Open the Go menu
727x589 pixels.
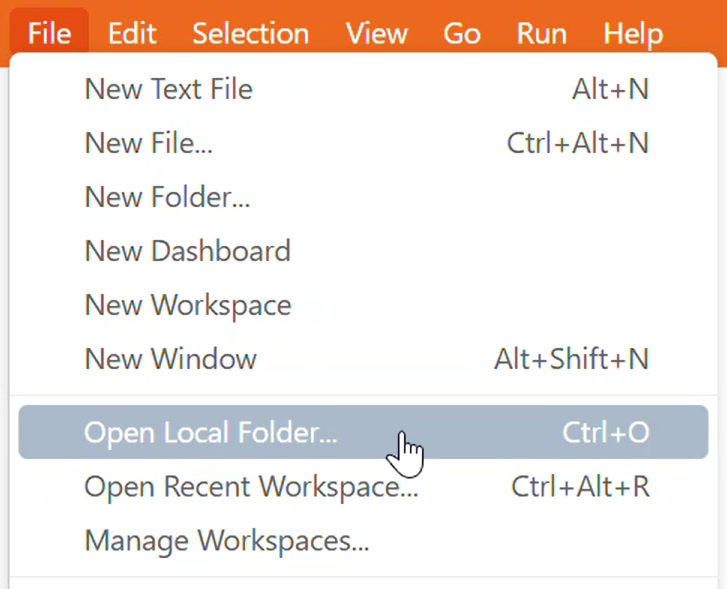click(x=461, y=34)
